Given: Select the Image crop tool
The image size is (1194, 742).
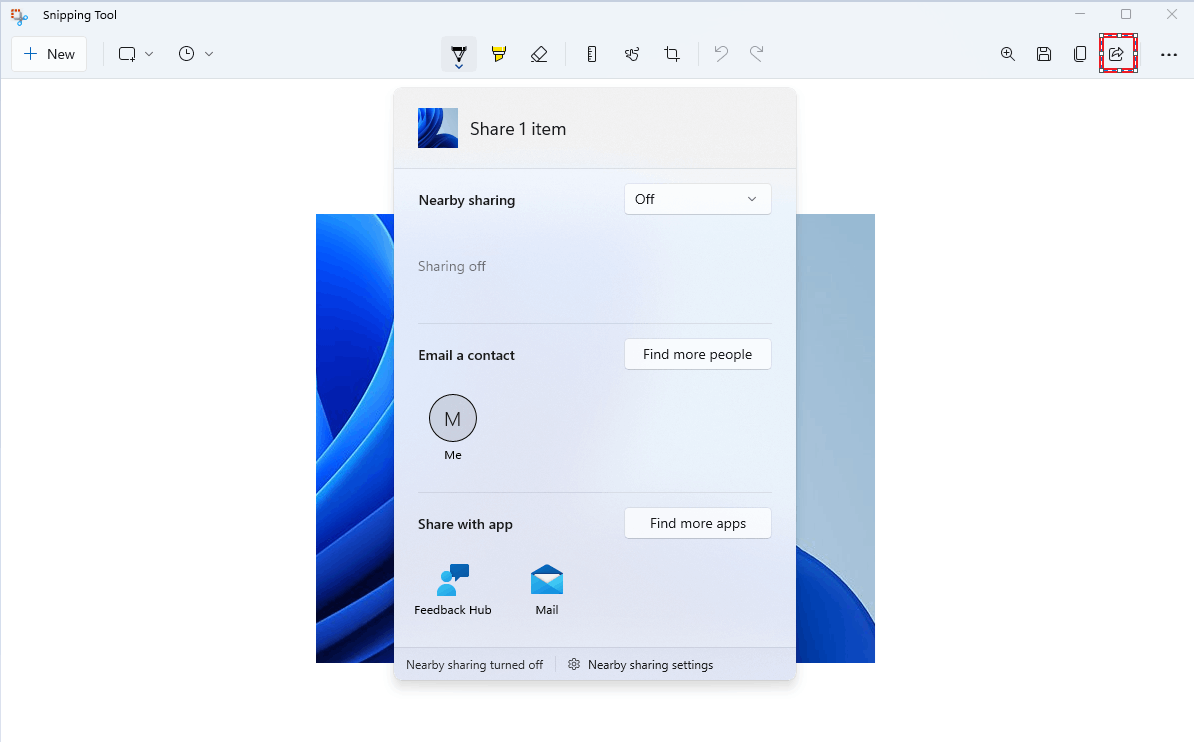Looking at the screenshot, I should 672,54.
